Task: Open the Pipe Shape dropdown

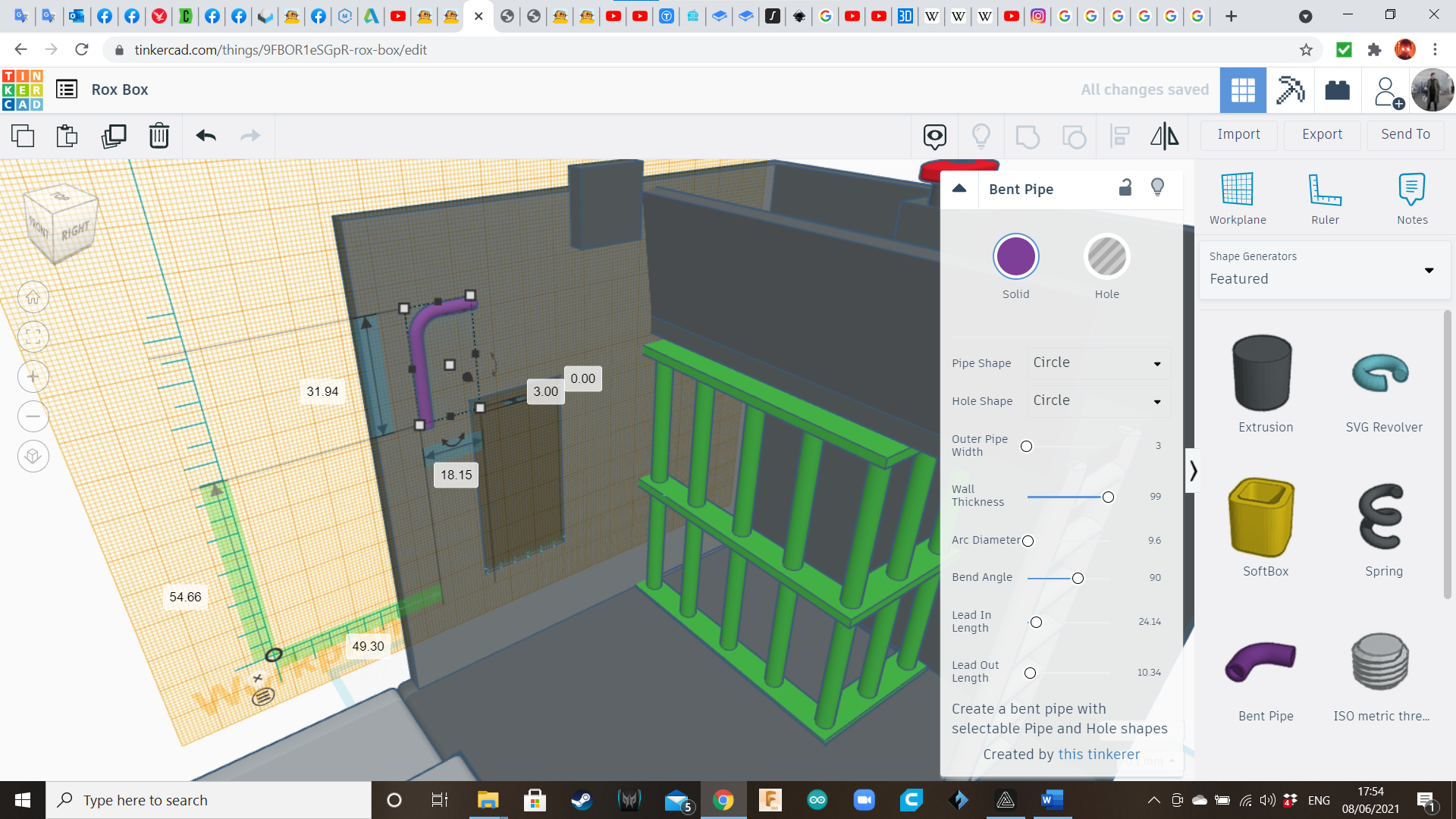Action: [x=1098, y=363]
